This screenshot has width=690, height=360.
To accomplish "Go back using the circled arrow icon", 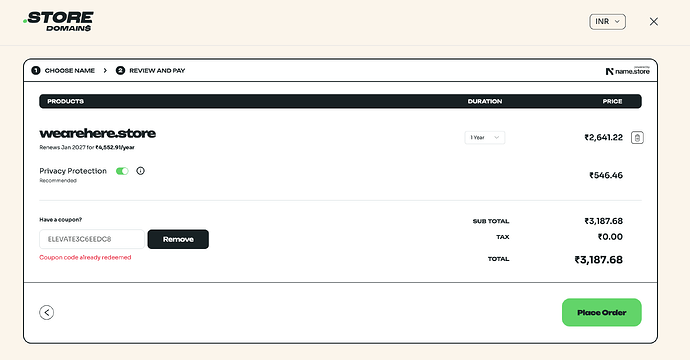I will click(x=47, y=312).
